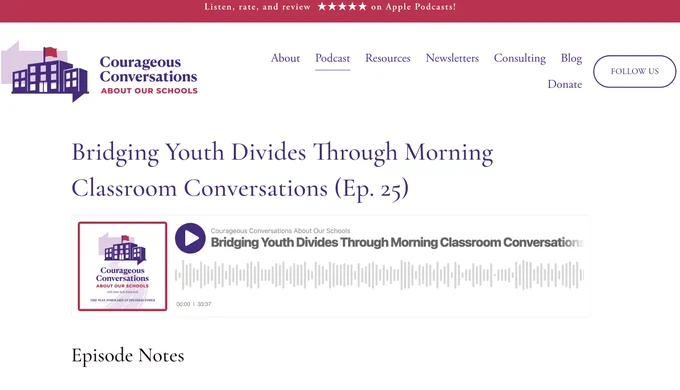Image resolution: width=680 pixels, height=390 pixels.
Task: Visit the Consulting page
Action: click(520, 58)
